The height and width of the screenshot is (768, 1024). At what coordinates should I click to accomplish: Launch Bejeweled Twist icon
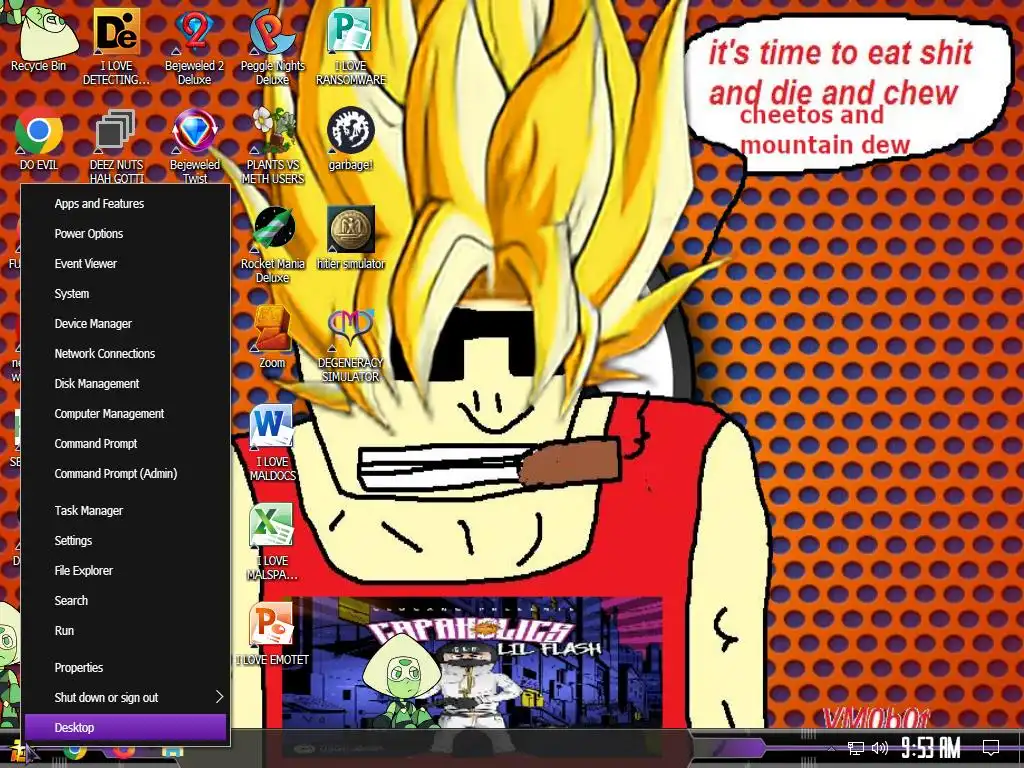click(195, 145)
